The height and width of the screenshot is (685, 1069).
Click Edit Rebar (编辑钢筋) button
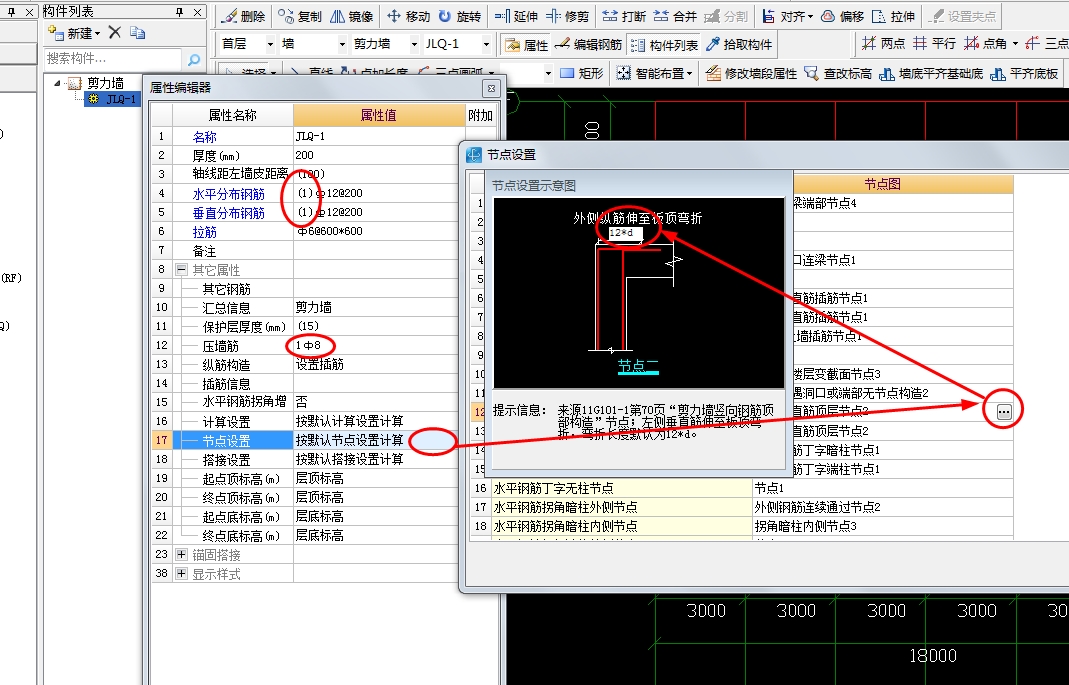(x=588, y=45)
